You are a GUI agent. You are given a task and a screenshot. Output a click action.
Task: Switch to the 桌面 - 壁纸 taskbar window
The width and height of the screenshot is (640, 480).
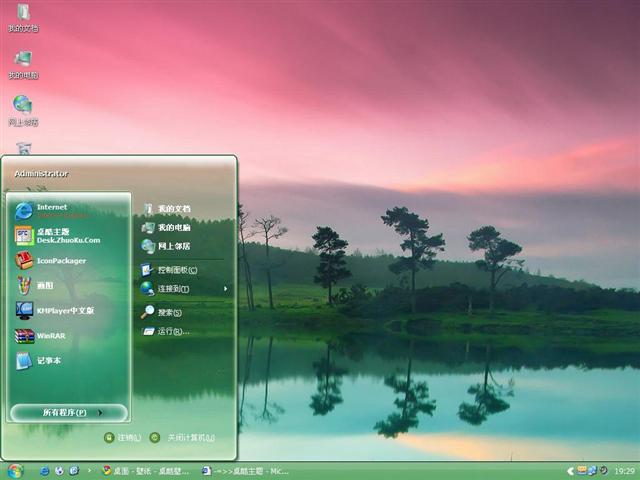pos(146,471)
